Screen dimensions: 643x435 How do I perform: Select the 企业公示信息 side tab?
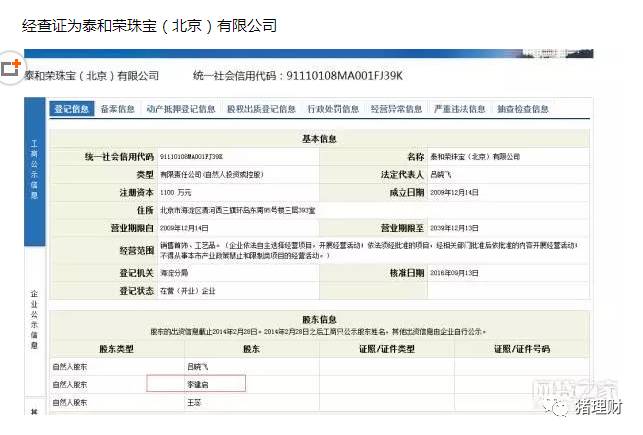(x=34, y=320)
